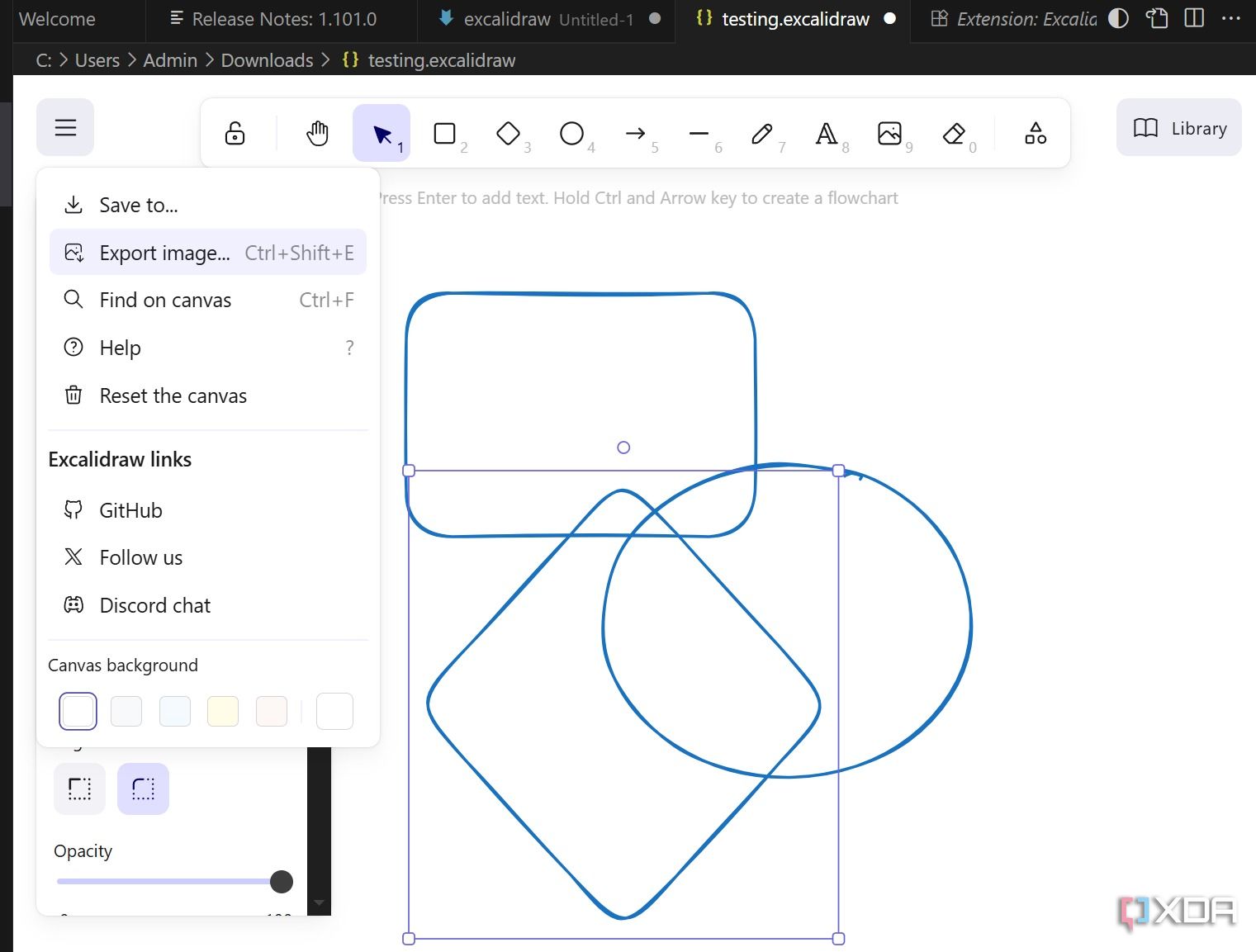
Task: Click the top-left selection resize handle
Action: click(409, 471)
